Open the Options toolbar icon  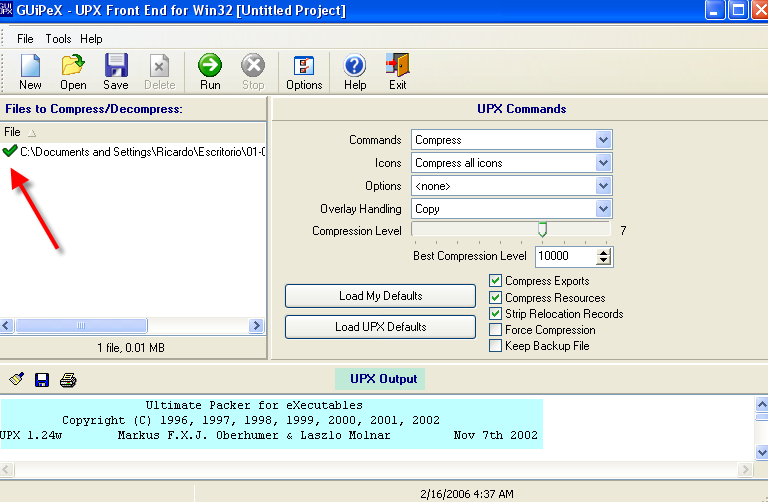304,67
